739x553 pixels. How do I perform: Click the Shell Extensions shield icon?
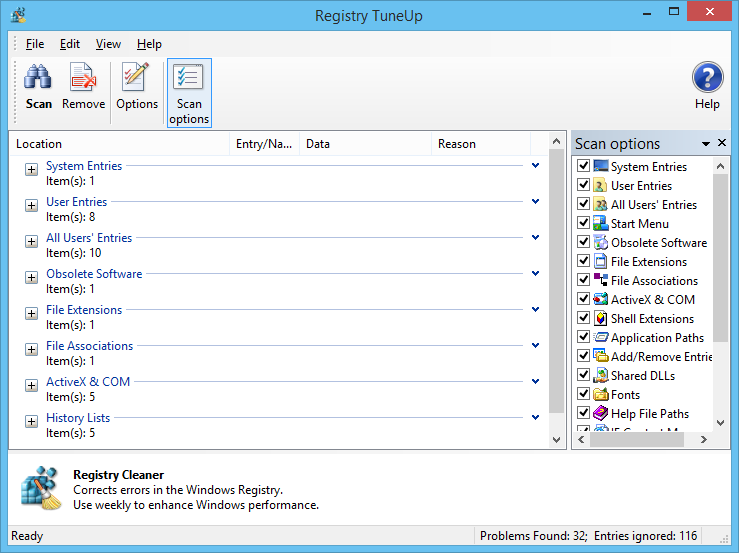[x=600, y=318]
